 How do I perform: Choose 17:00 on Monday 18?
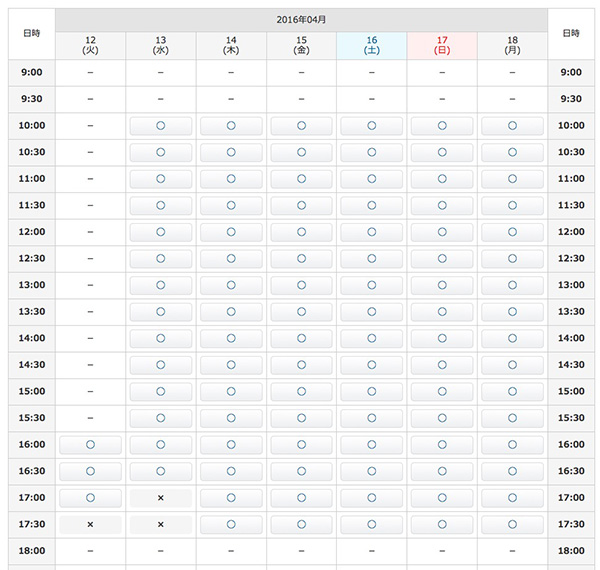click(512, 497)
